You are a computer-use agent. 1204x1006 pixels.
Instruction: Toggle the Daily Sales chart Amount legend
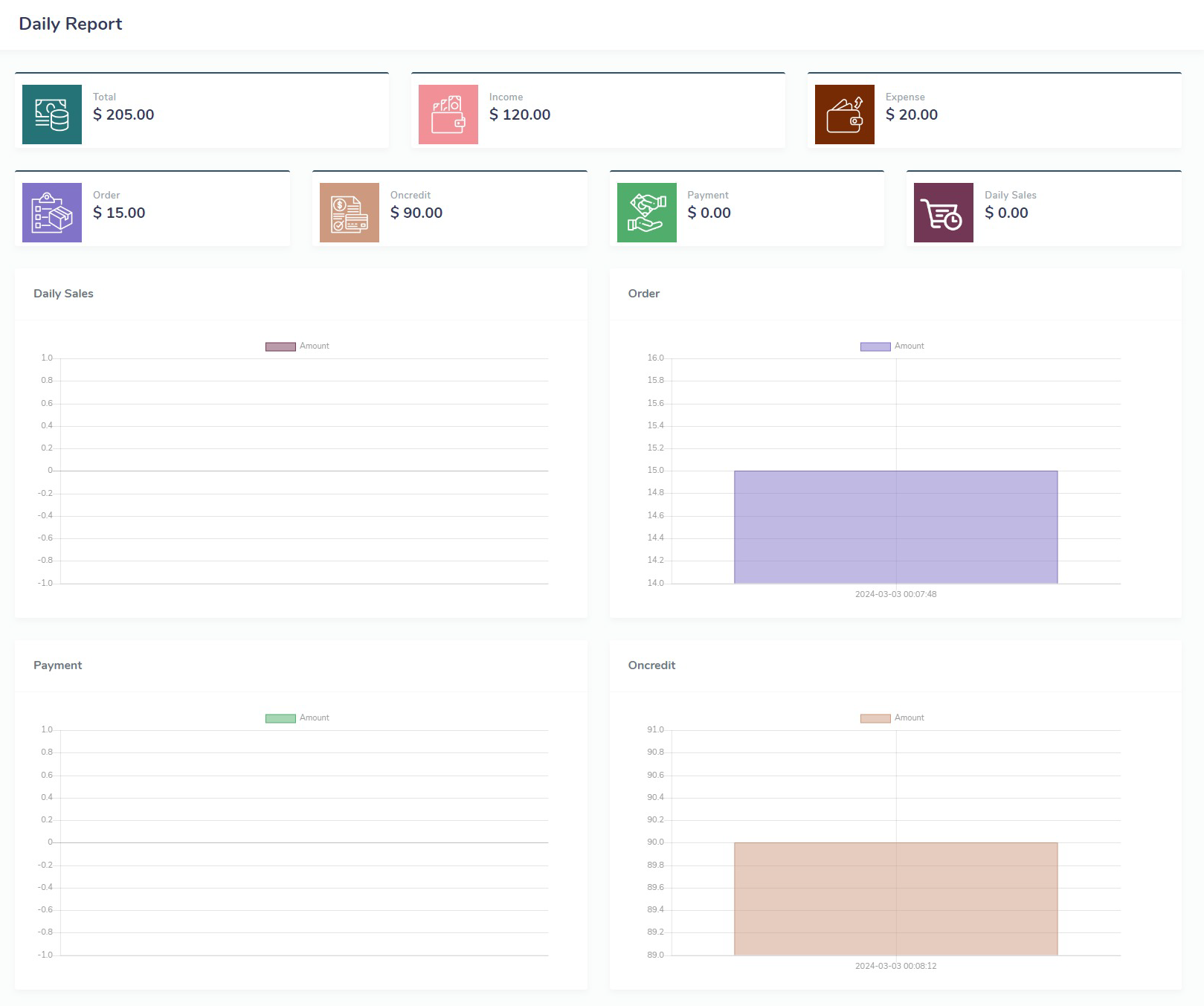pyautogui.click(x=297, y=346)
